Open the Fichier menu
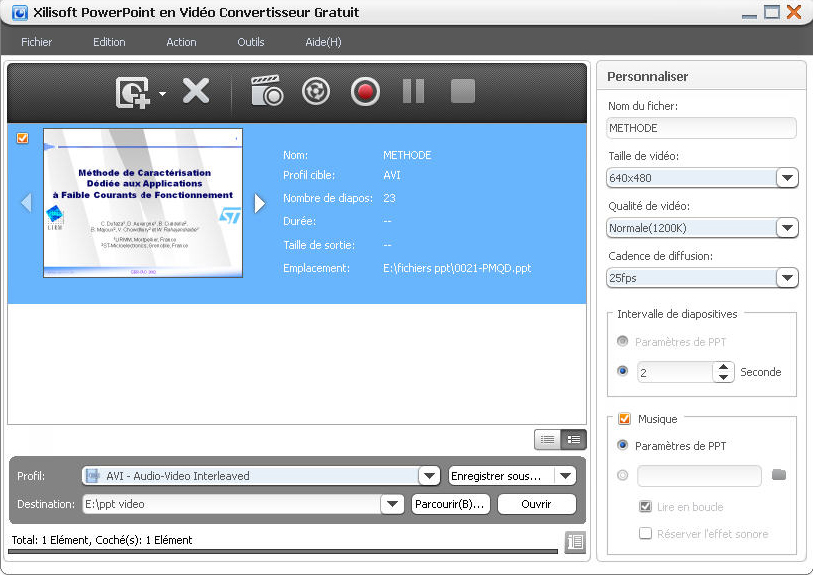This screenshot has height=575, width=813. pos(36,42)
